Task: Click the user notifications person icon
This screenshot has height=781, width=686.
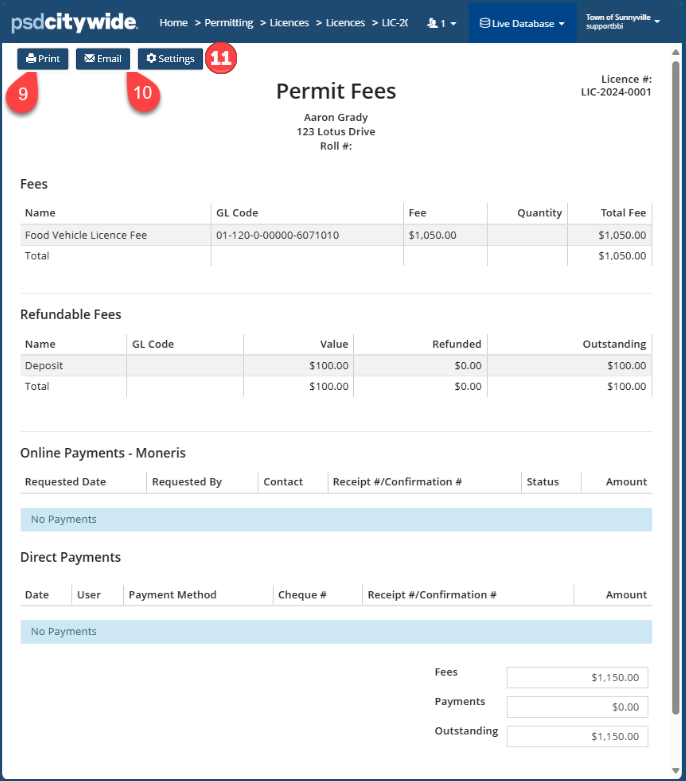Action: [432, 23]
